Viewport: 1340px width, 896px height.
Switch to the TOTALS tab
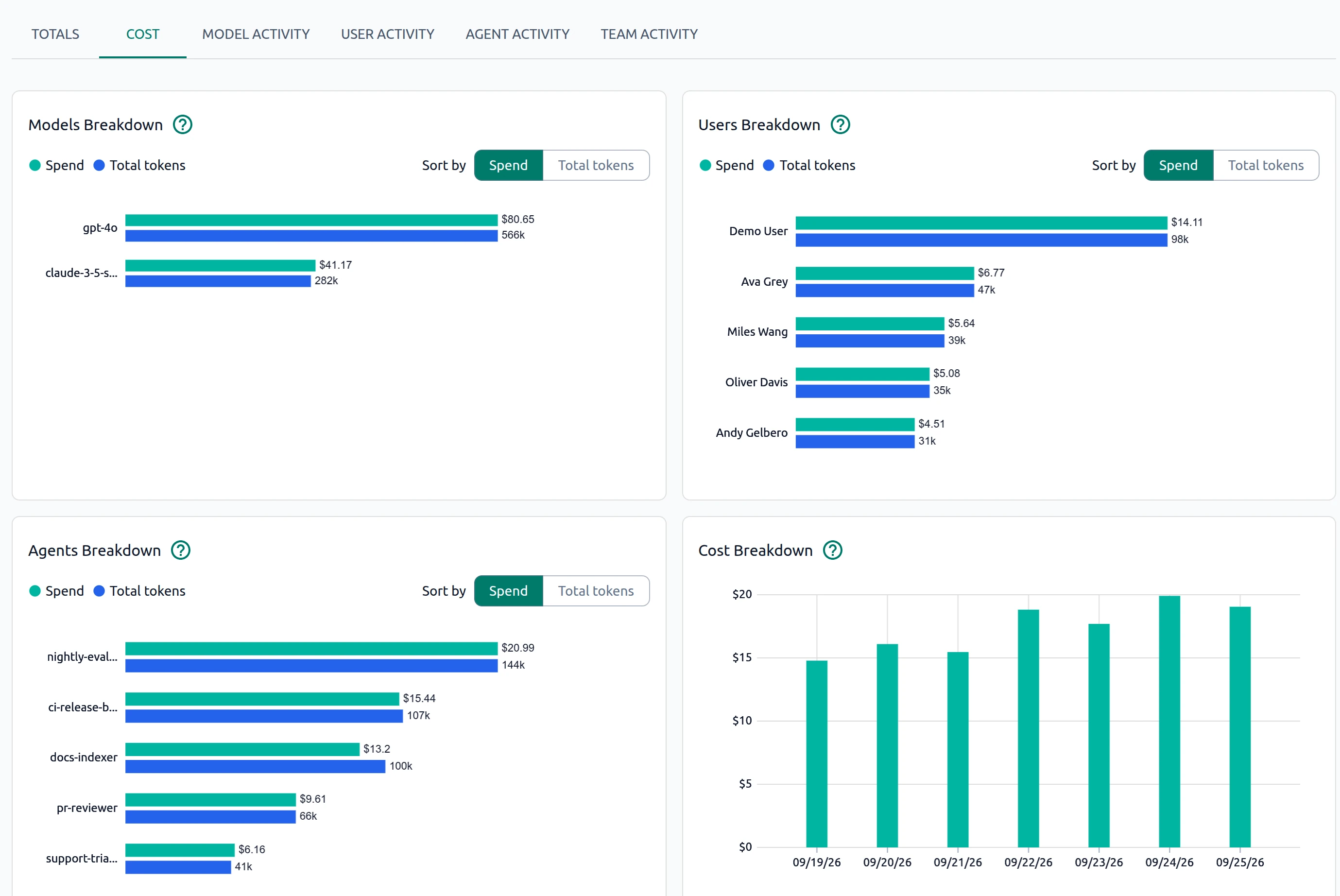(55, 34)
